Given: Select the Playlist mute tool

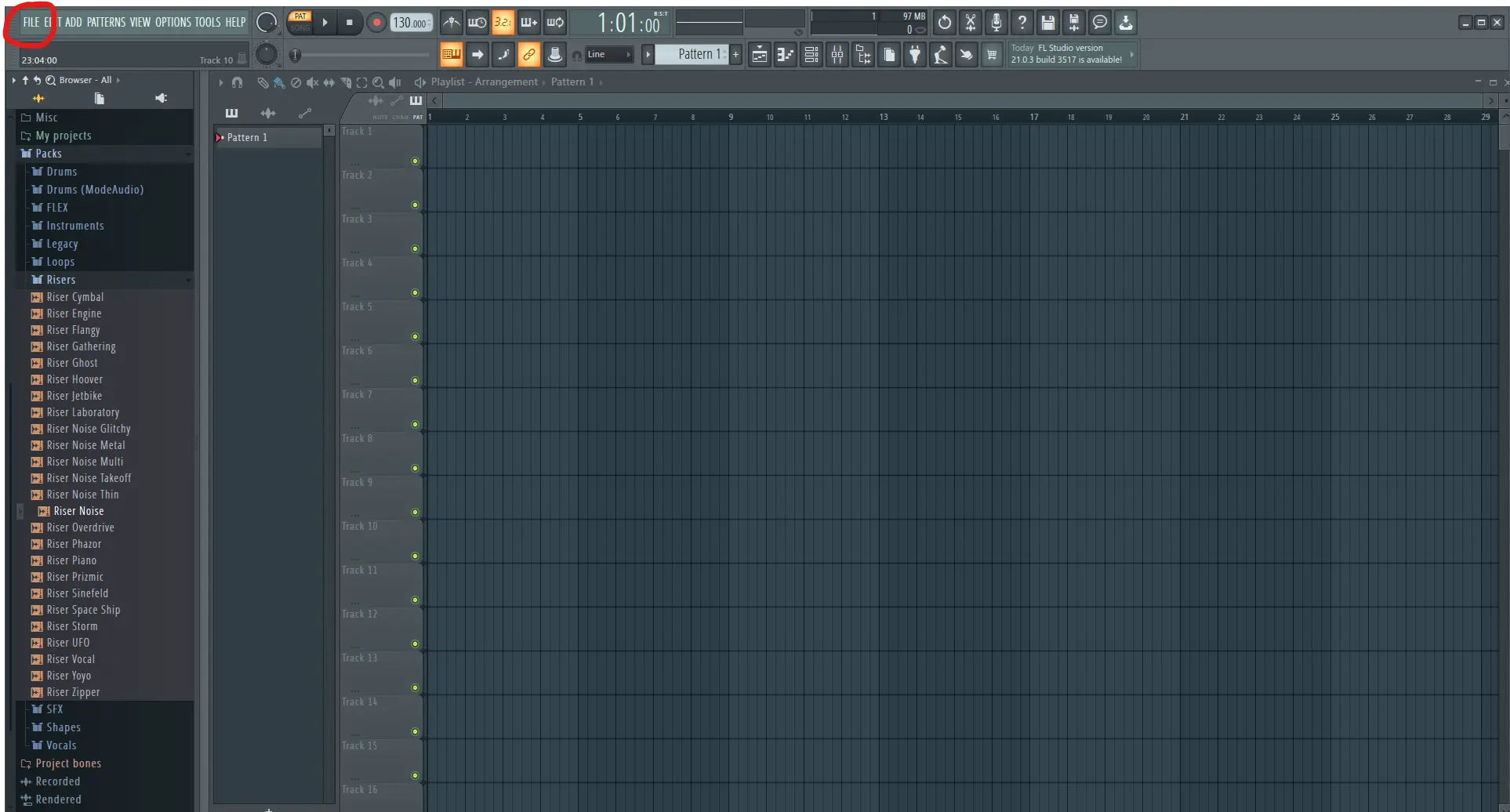Looking at the screenshot, I should [x=312, y=82].
